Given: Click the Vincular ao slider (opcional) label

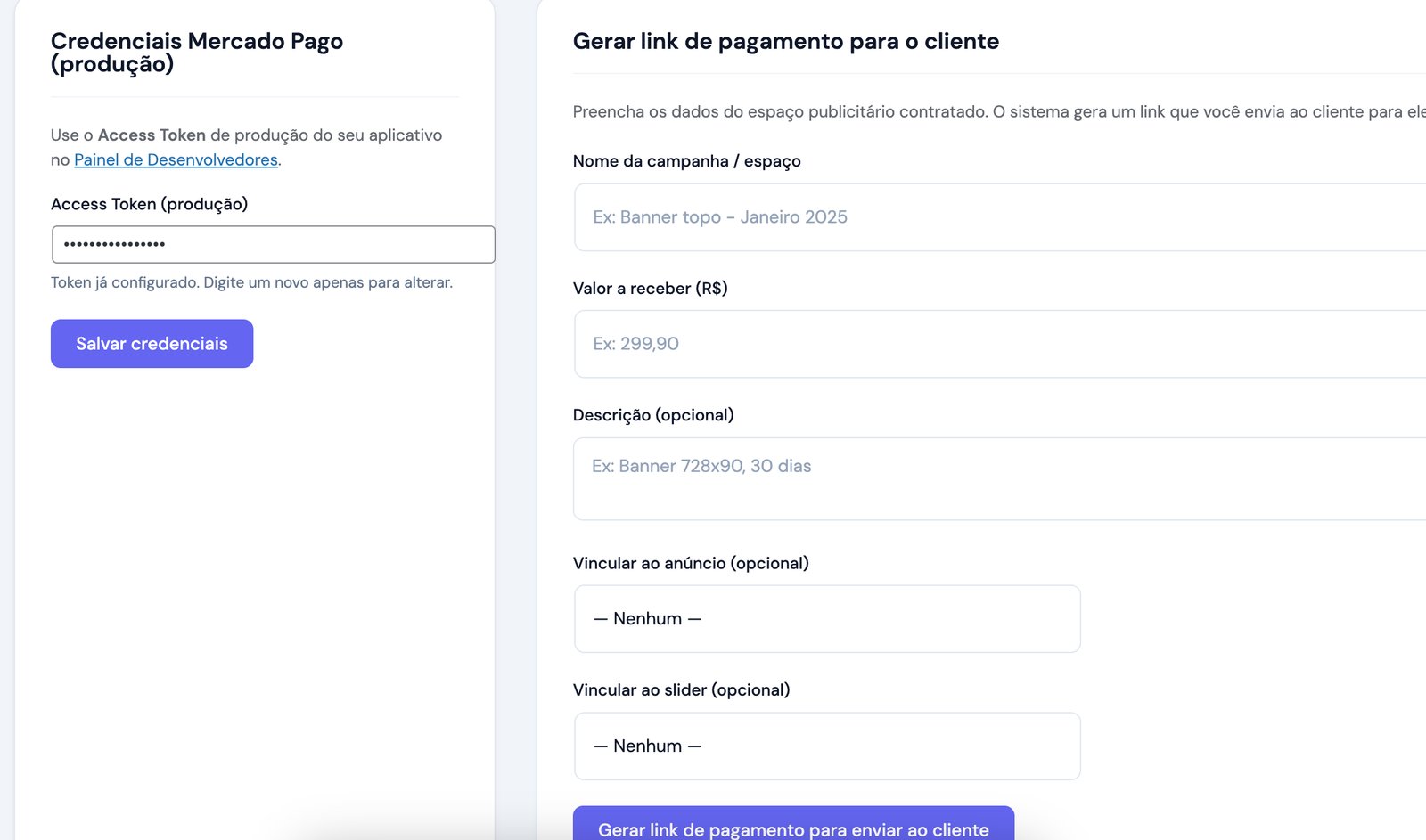Looking at the screenshot, I should point(681,690).
